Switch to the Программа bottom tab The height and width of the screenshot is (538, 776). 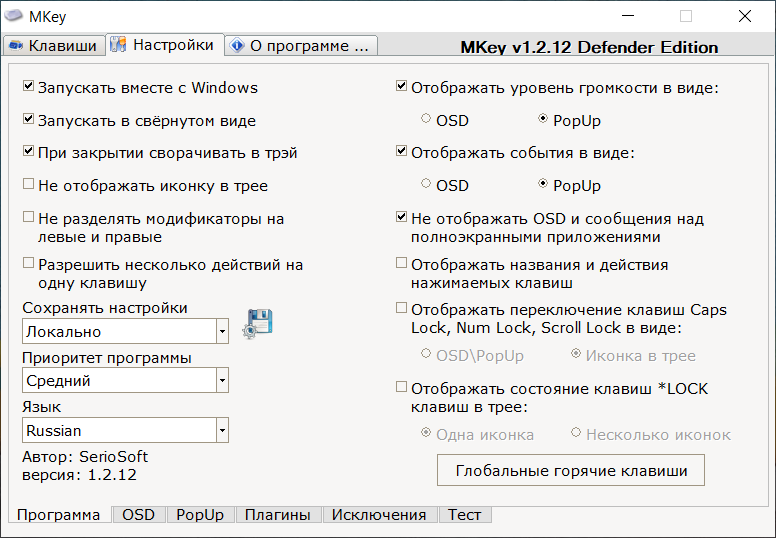[58, 515]
